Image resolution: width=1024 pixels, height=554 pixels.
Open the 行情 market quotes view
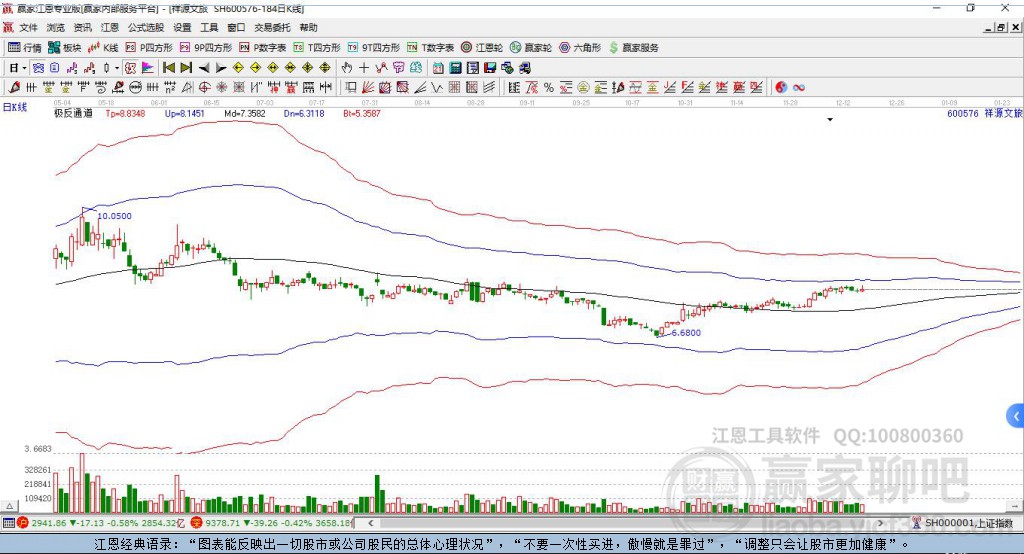tap(24, 48)
